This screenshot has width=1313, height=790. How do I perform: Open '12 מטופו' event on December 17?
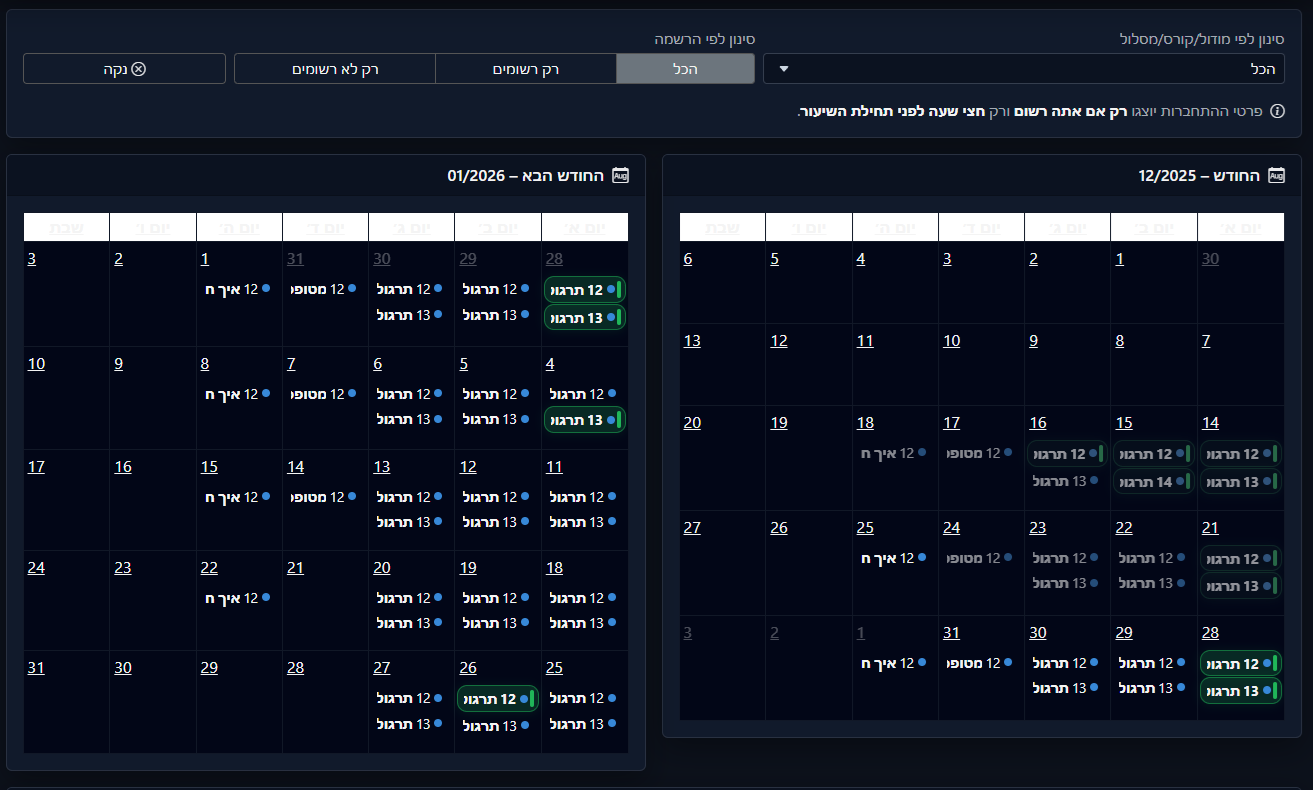click(981, 453)
